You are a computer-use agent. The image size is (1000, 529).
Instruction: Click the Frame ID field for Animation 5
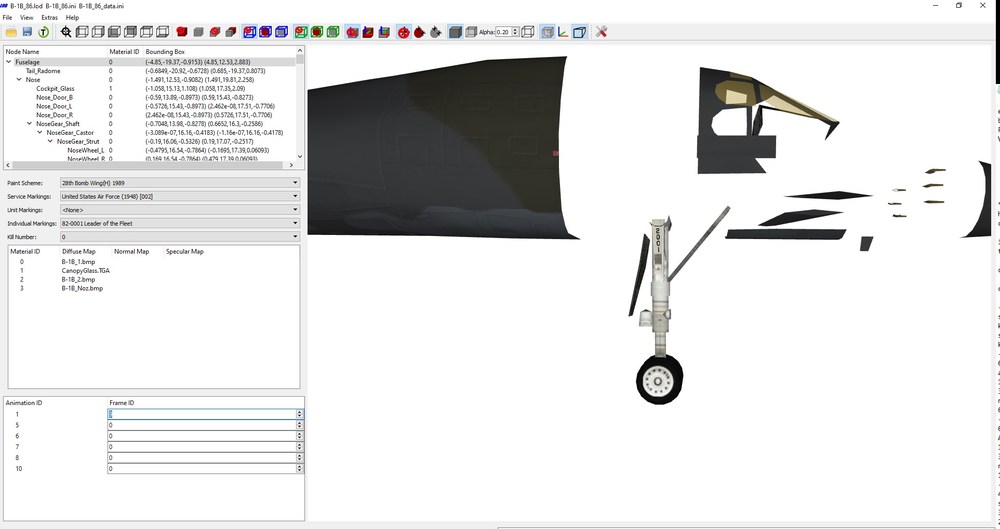pos(205,425)
